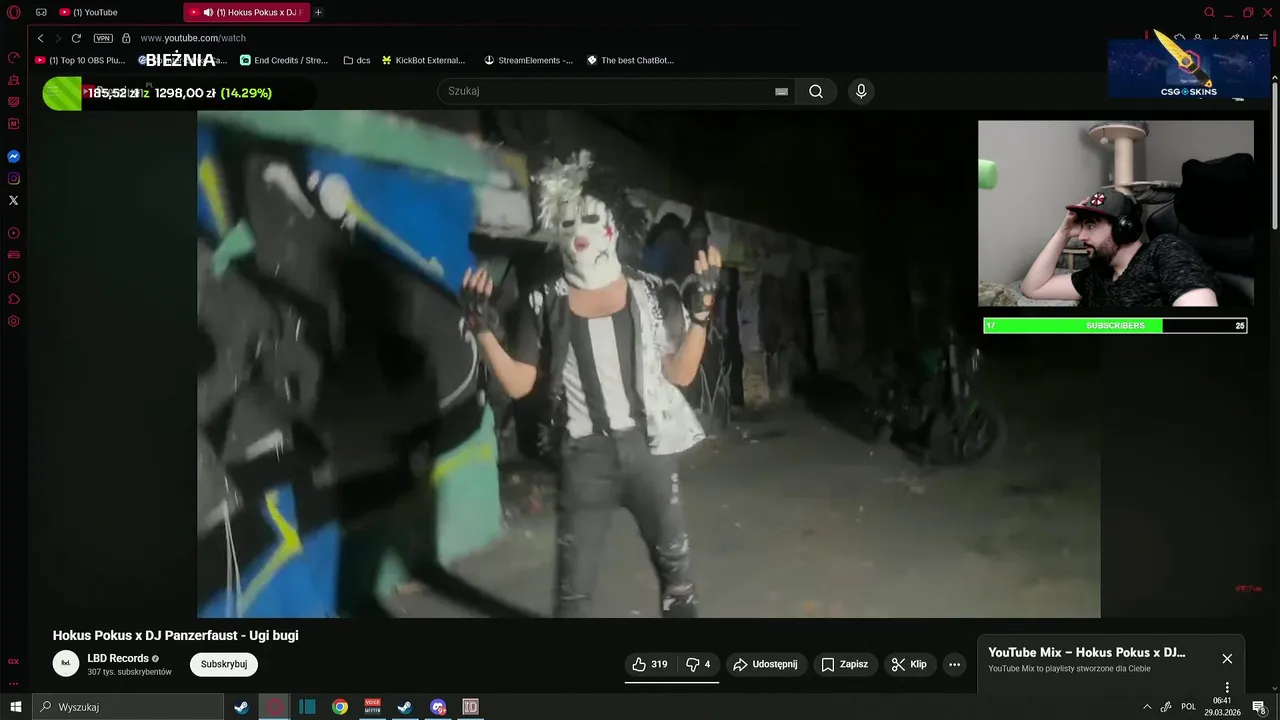Open the LBD Records channel avatar
This screenshot has width=1280, height=720.
[66, 663]
